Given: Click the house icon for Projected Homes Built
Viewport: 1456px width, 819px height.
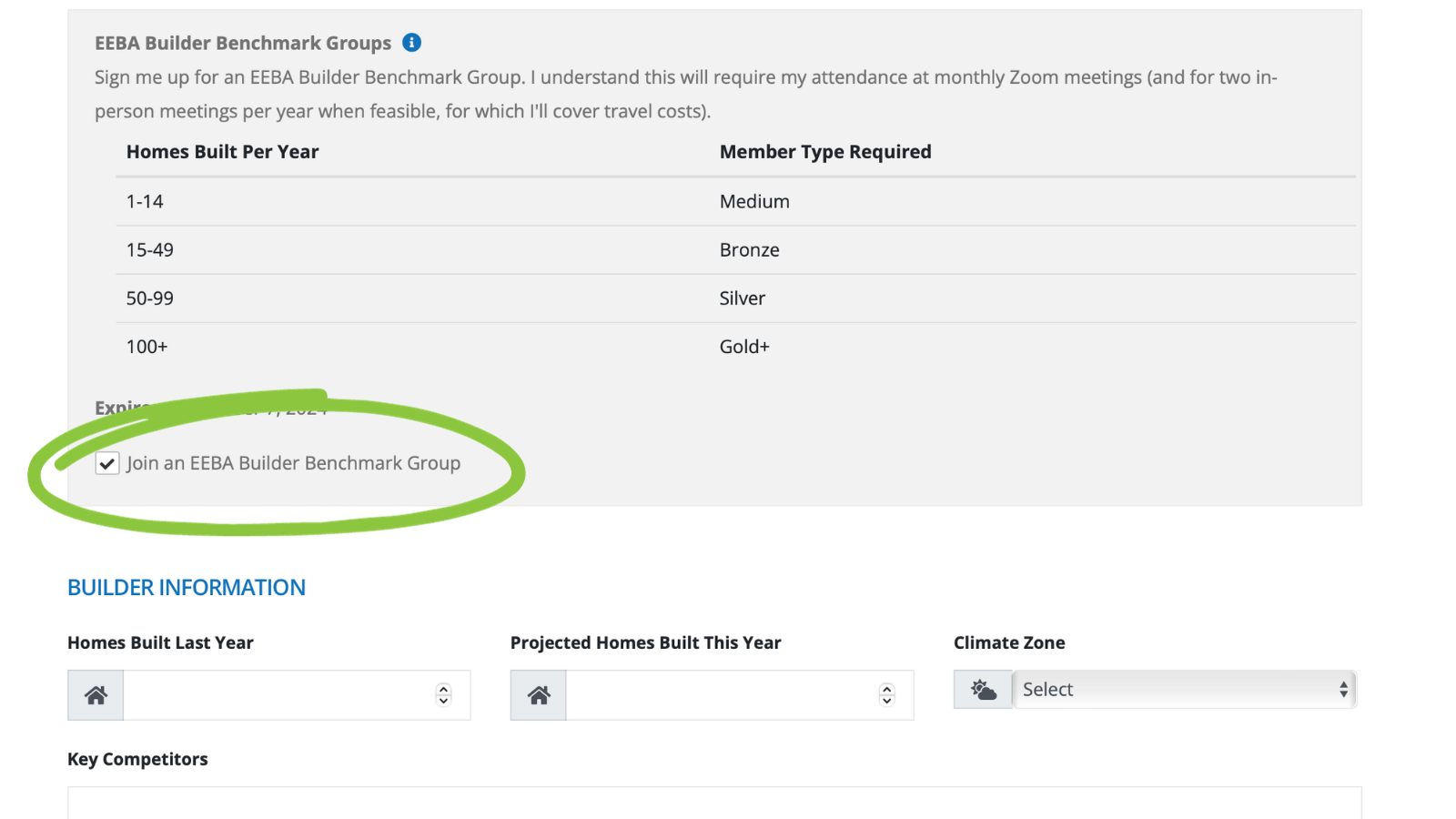Looking at the screenshot, I should pos(539,695).
